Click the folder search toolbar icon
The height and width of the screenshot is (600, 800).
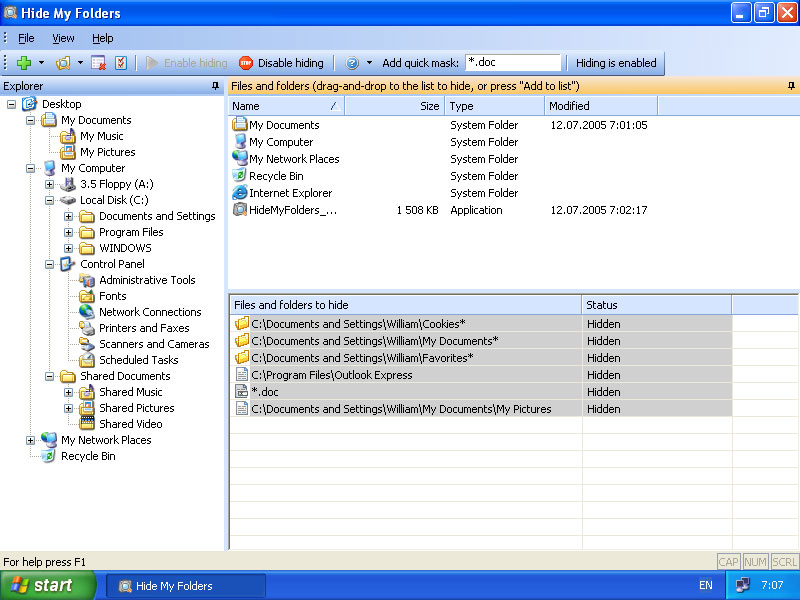coord(63,63)
